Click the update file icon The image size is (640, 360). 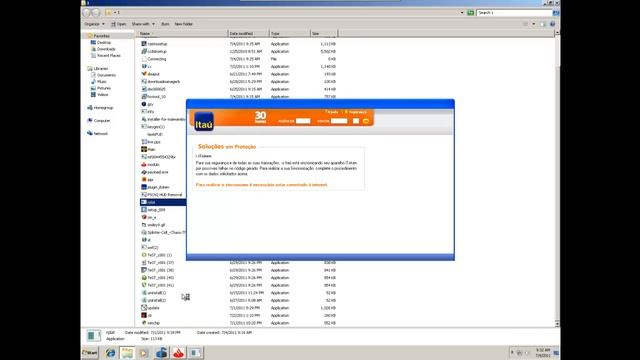pyautogui.click(x=144, y=308)
